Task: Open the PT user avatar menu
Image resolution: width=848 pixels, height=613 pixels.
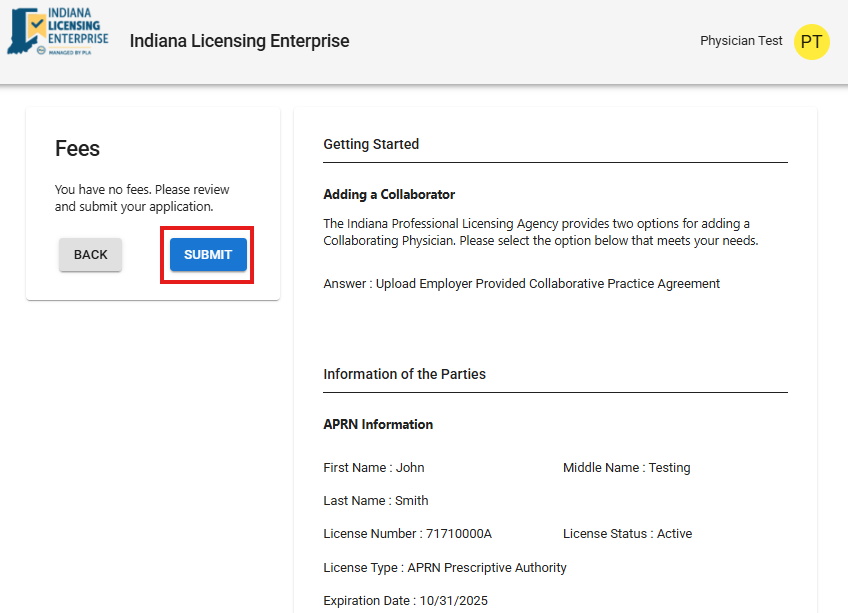Action: pos(811,42)
